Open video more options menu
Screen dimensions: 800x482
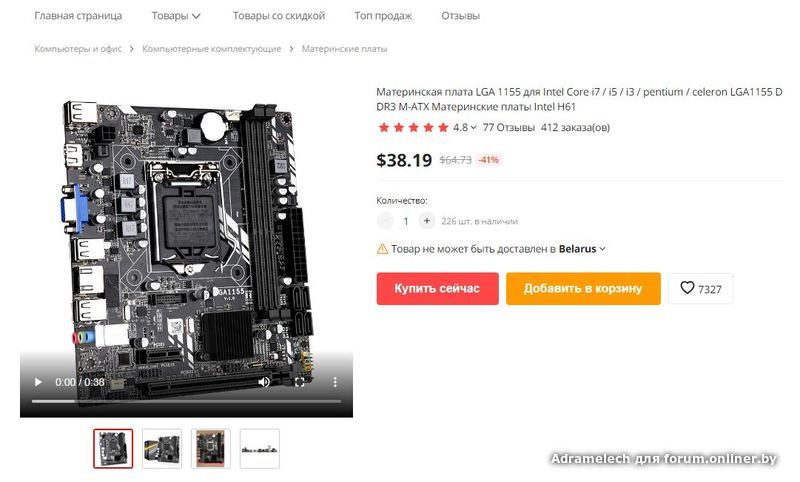(335, 382)
